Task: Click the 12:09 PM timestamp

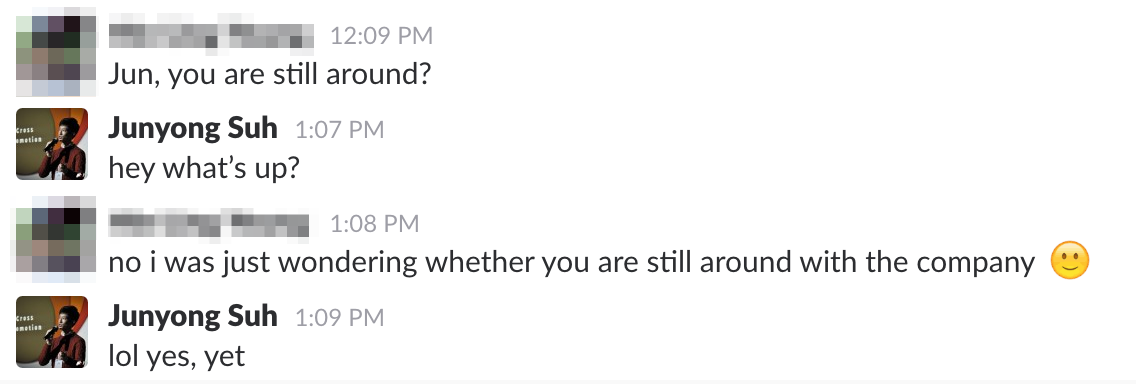Action: pyautogui.click(x=382, y=36)
